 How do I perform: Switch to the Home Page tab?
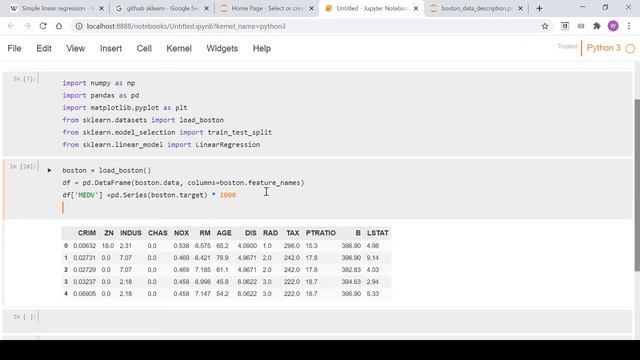tap(267, 8)
